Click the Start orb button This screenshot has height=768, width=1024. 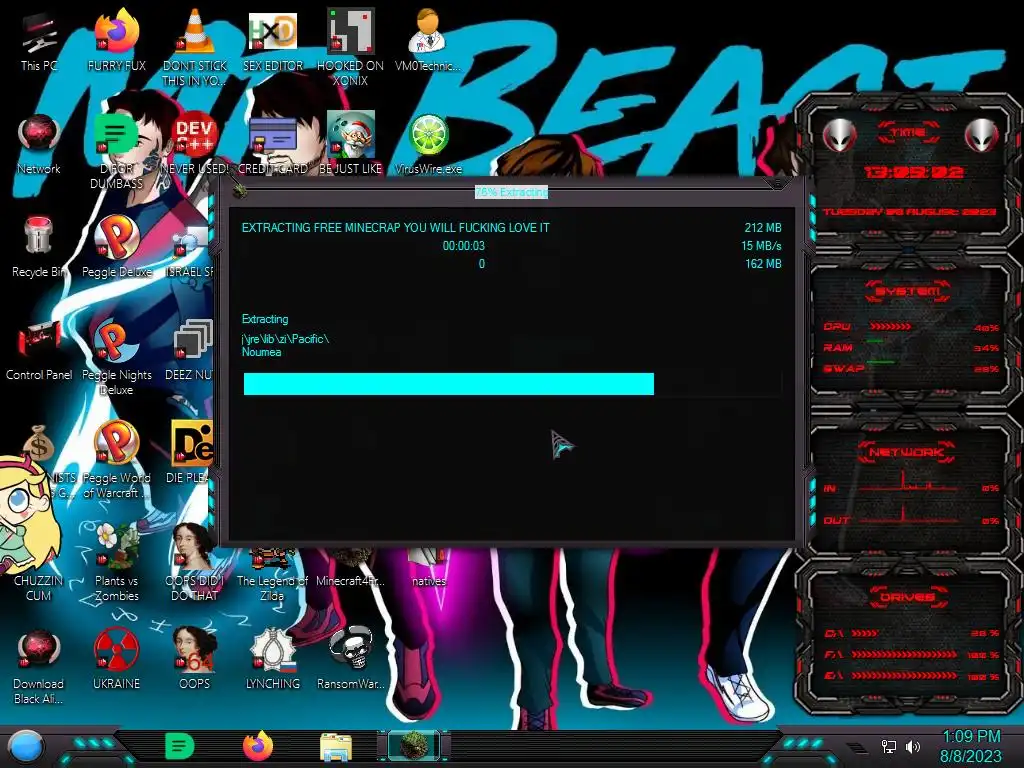(26, 746)
